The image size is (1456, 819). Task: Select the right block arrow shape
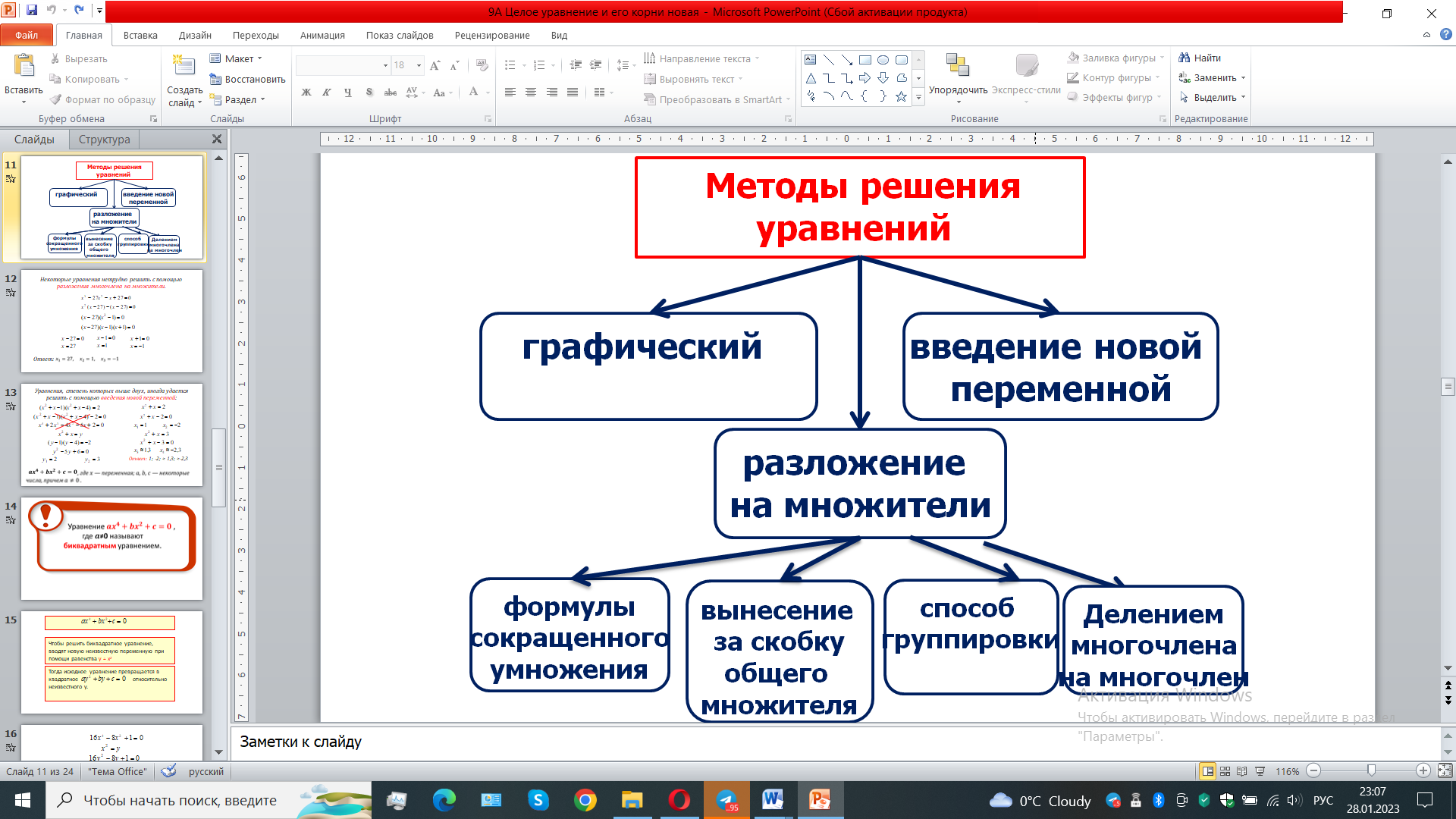click(x=864, y=78)
